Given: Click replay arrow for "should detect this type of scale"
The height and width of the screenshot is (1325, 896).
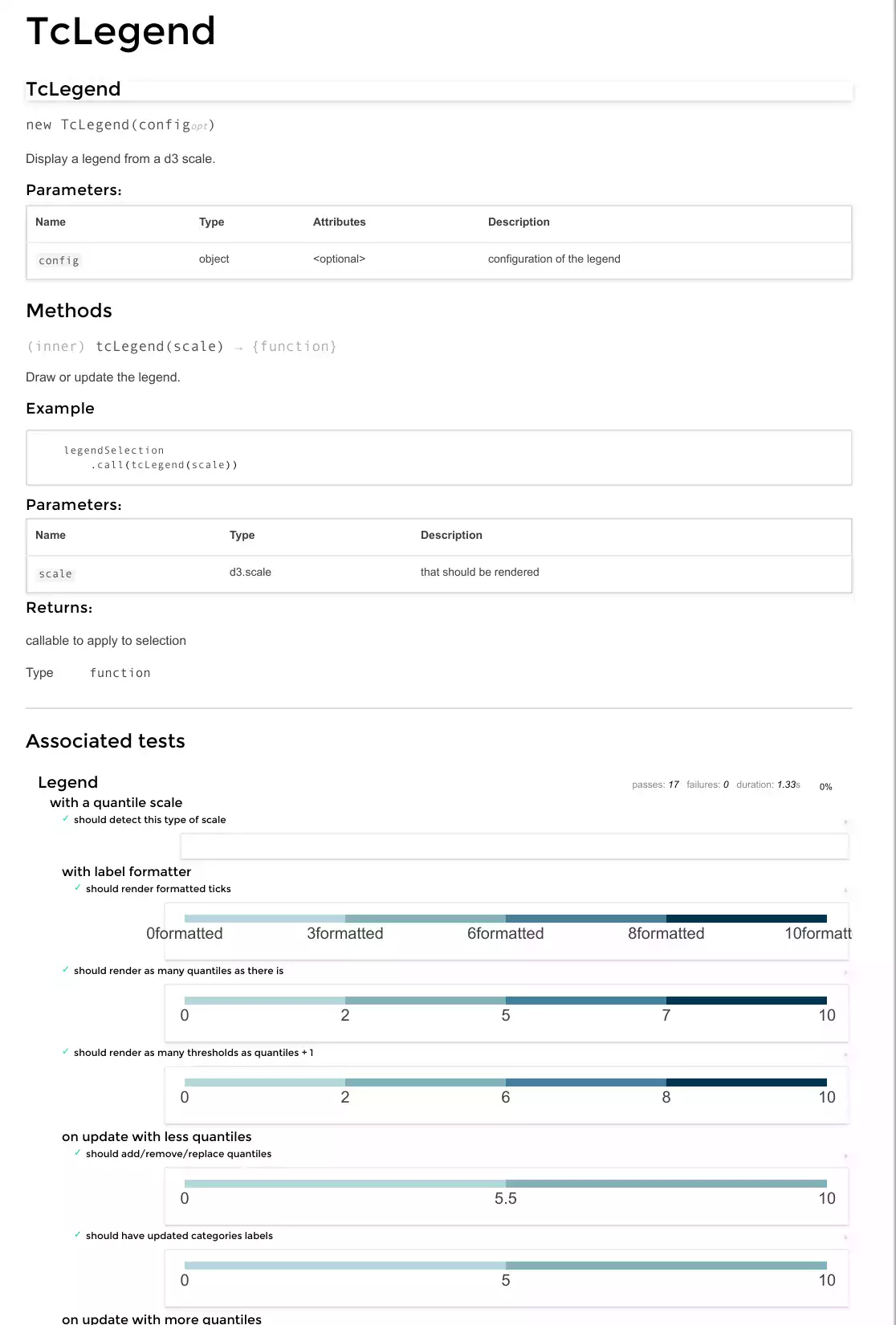Looking at the screenshot, I should tap(845, 821).
